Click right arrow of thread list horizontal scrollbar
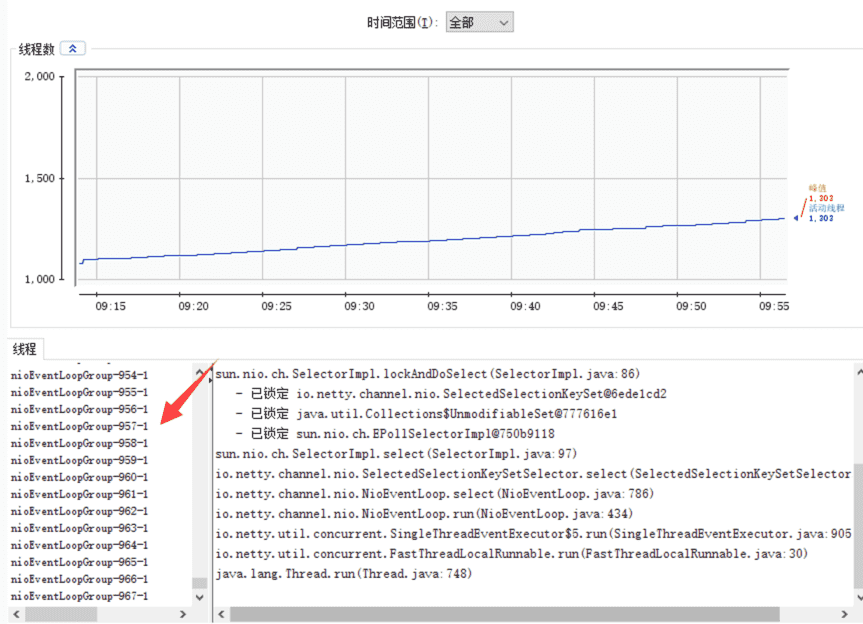Viewport: 863px width, 624px height. point(183,614)
